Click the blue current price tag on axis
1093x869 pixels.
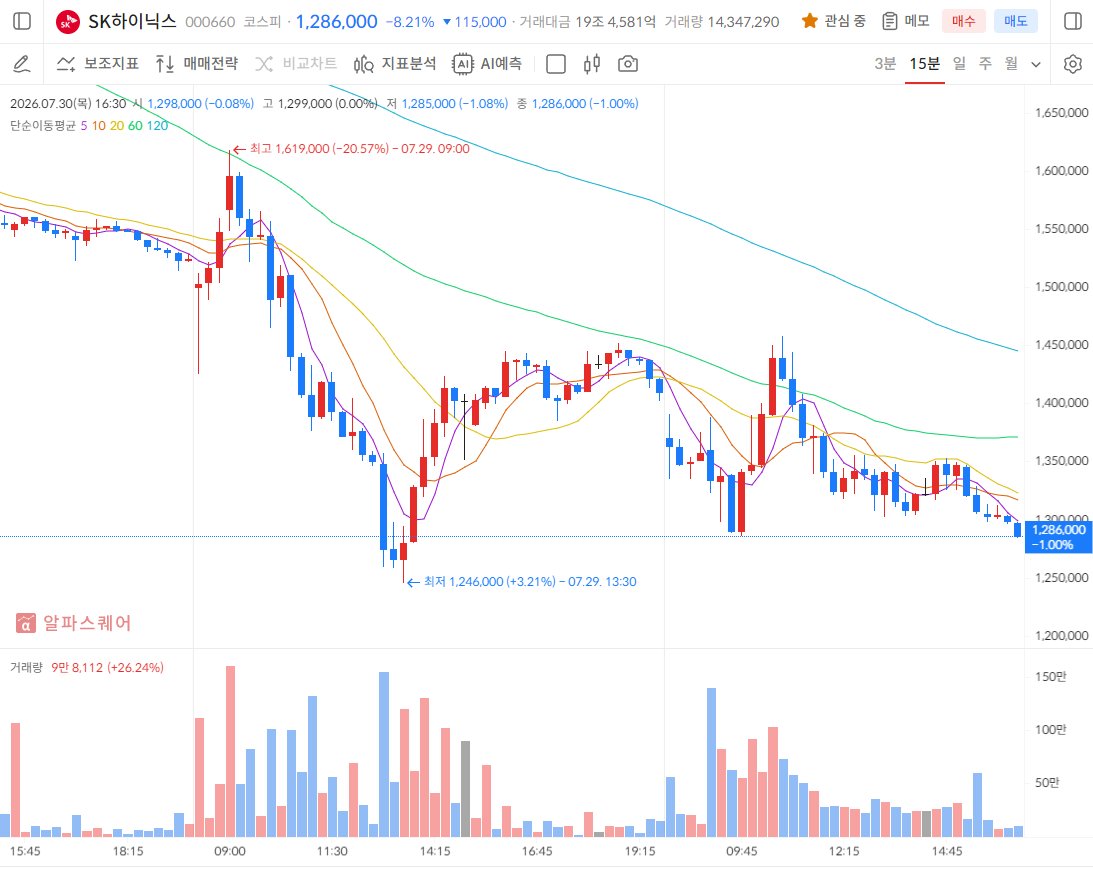pyautogui.click(x=1058, y=537)
